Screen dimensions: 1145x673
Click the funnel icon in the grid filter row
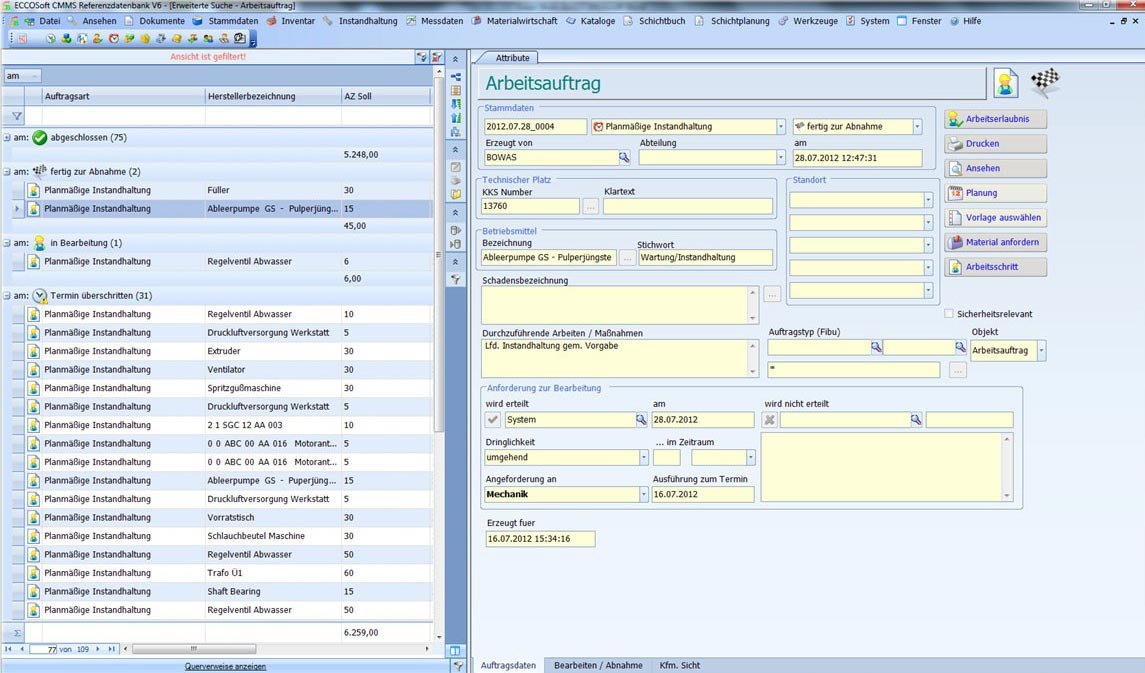tap(17, 116)
